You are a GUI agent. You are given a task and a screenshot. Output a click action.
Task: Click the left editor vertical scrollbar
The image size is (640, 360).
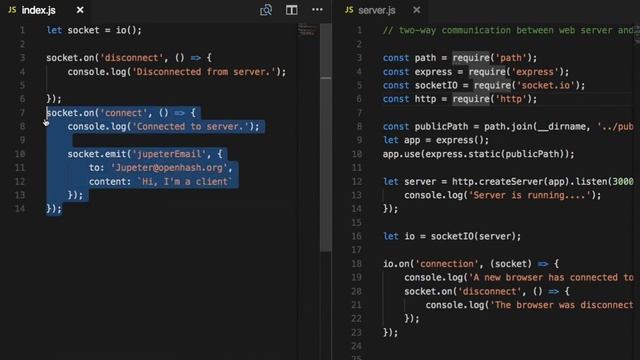(x=326, y=137)
